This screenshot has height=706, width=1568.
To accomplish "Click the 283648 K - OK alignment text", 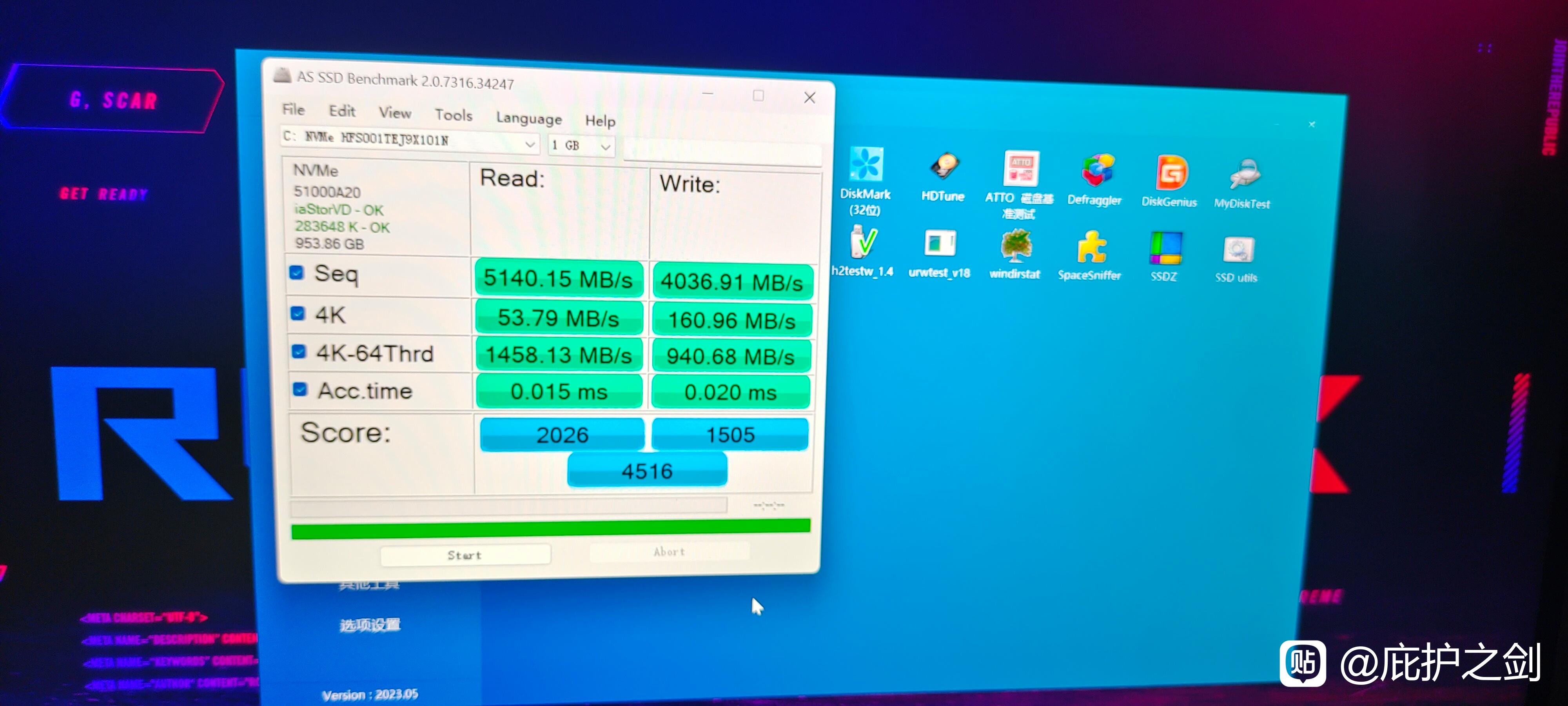I will coord(343,227).
